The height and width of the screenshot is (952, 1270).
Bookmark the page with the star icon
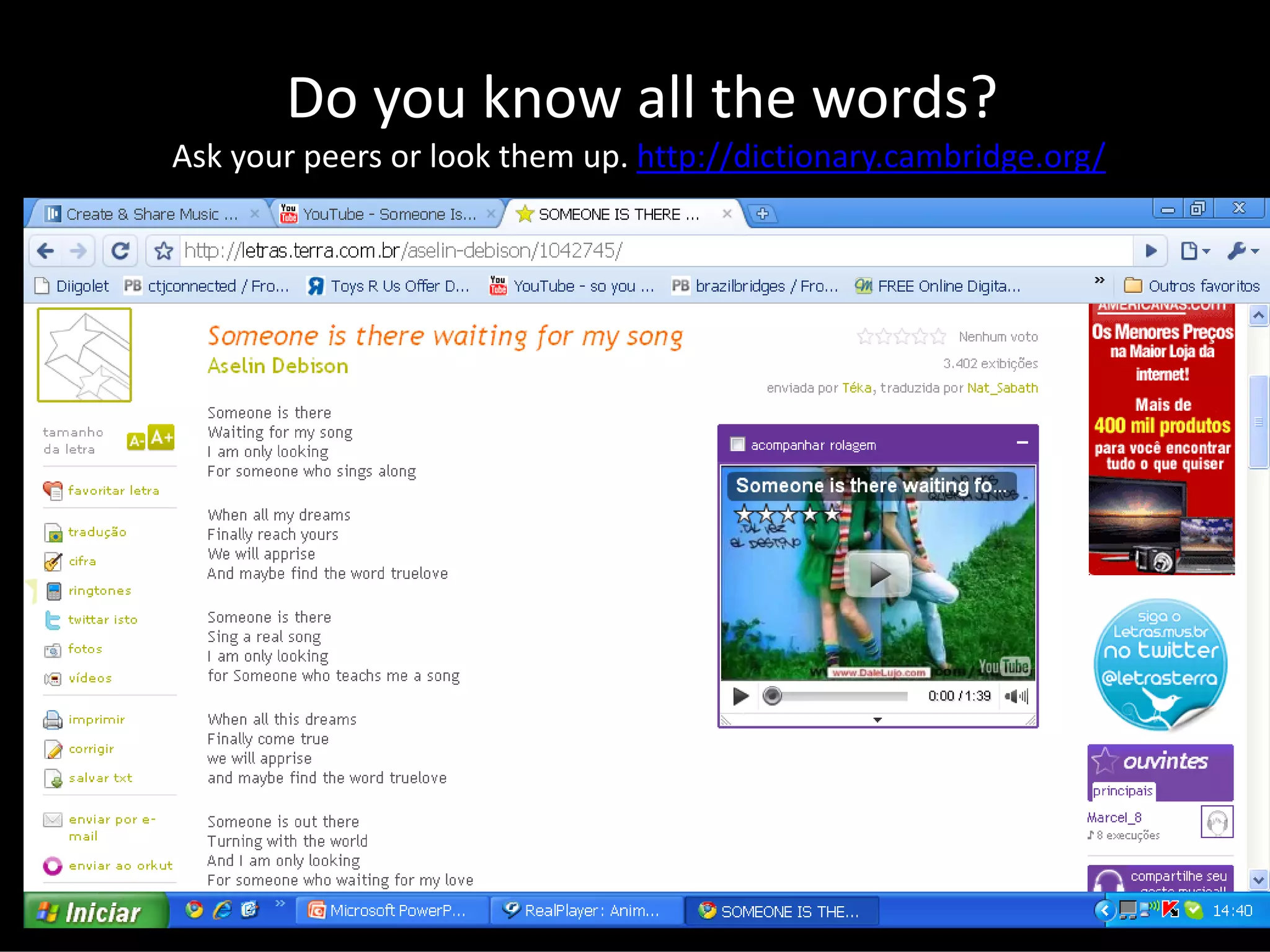(x=164, y=251)
